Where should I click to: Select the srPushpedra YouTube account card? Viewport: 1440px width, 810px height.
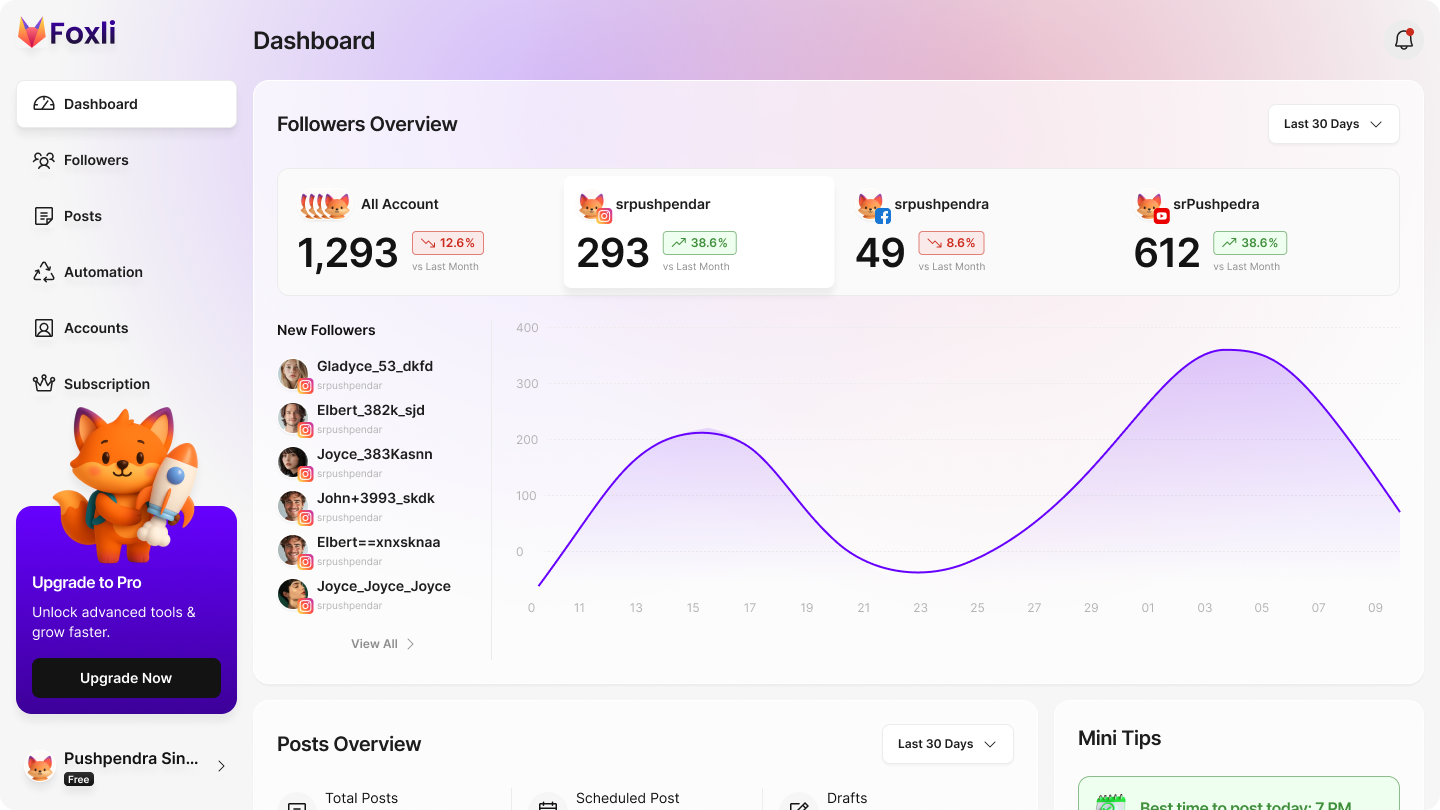(1255, 233)
